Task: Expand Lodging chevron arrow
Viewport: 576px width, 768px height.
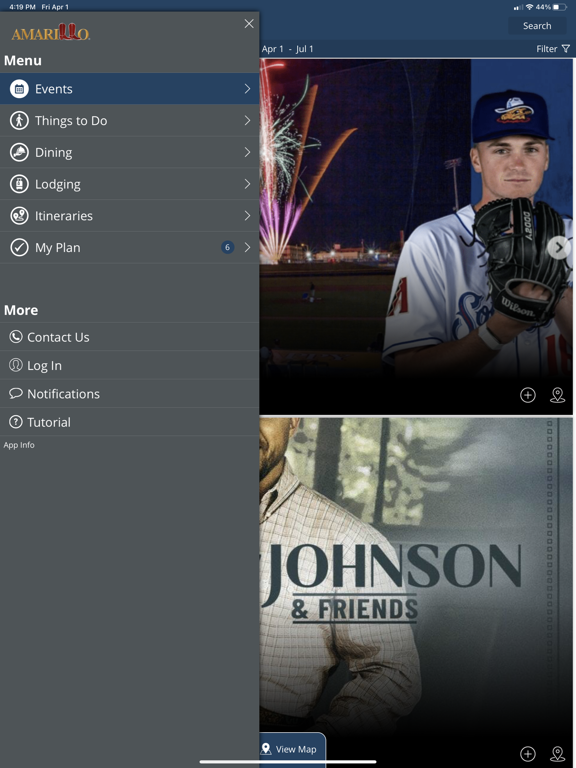Action: (x=247, y=184)
